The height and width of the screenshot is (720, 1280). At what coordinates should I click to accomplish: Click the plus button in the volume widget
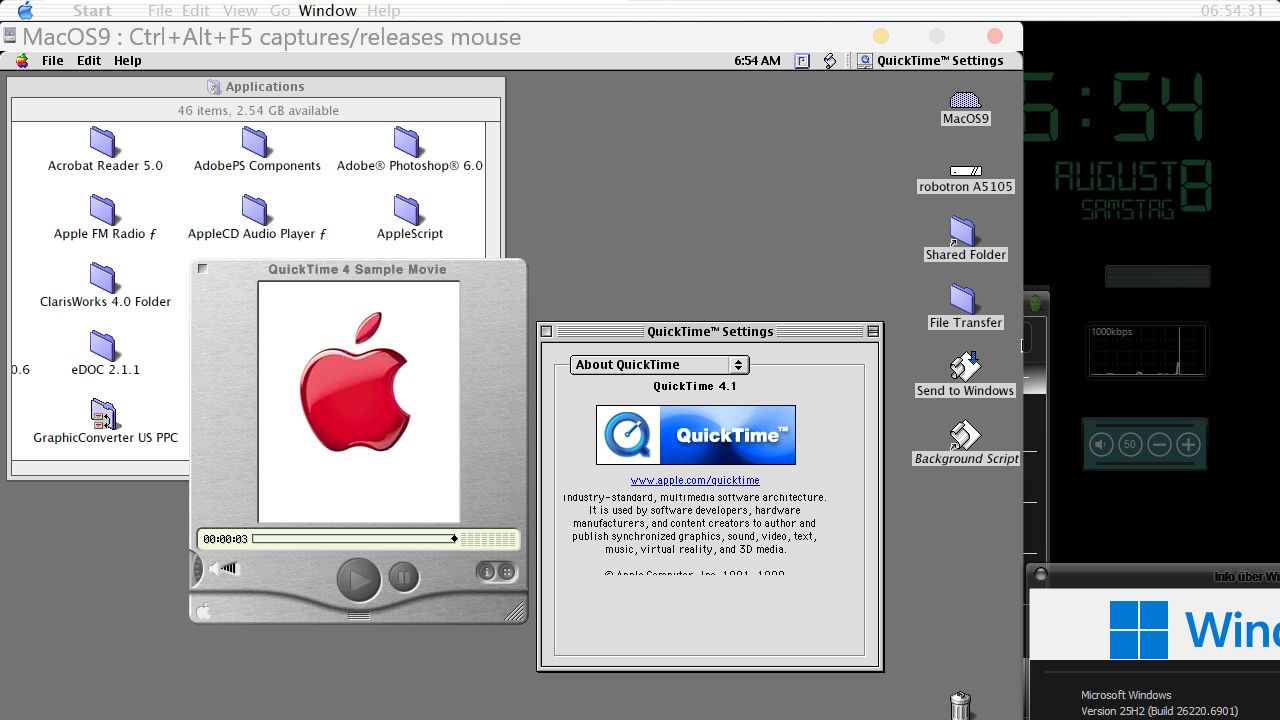[1189, 445]
